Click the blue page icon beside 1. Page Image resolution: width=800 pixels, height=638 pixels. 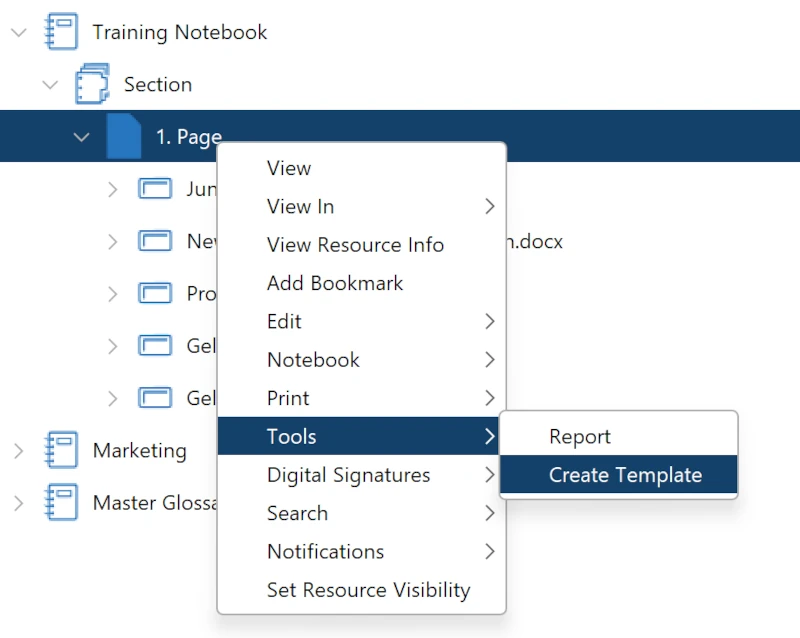[x=124, y=136]
